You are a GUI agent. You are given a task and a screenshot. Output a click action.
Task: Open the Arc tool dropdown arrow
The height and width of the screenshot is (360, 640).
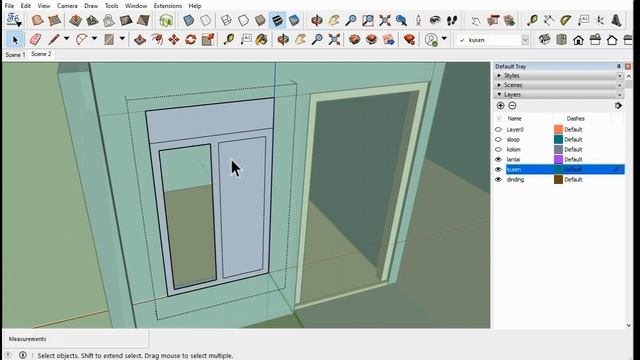click(x=94, y=39)
